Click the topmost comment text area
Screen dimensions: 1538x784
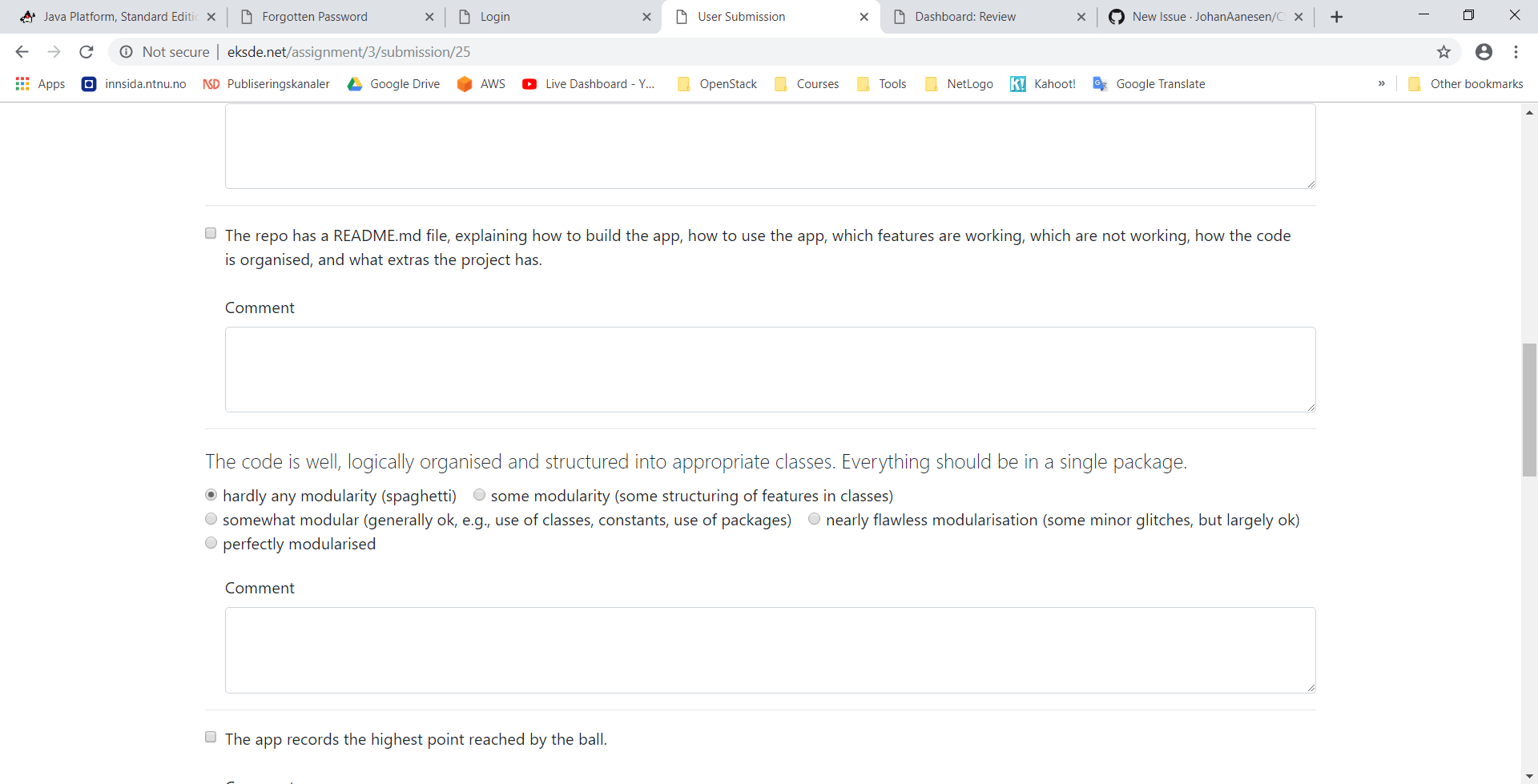point(770,147)
